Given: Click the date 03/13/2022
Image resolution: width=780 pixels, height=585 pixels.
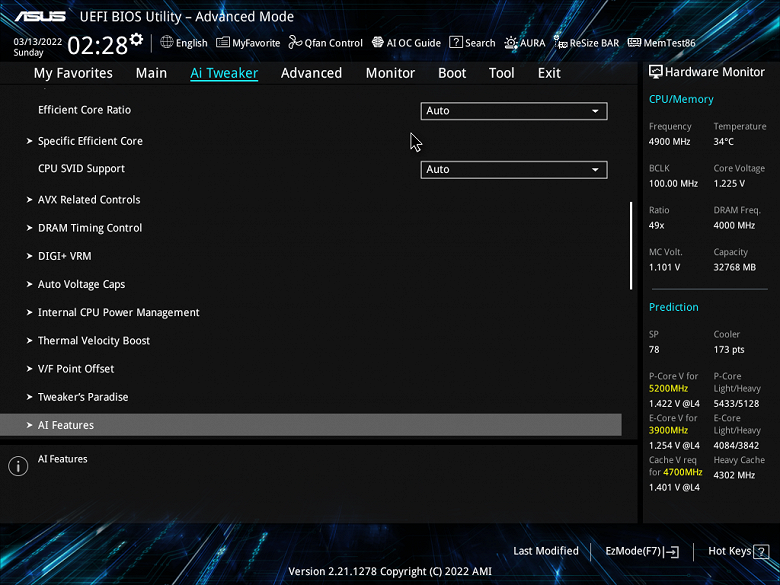Looking at the screenshot, I should pos(38,42).
